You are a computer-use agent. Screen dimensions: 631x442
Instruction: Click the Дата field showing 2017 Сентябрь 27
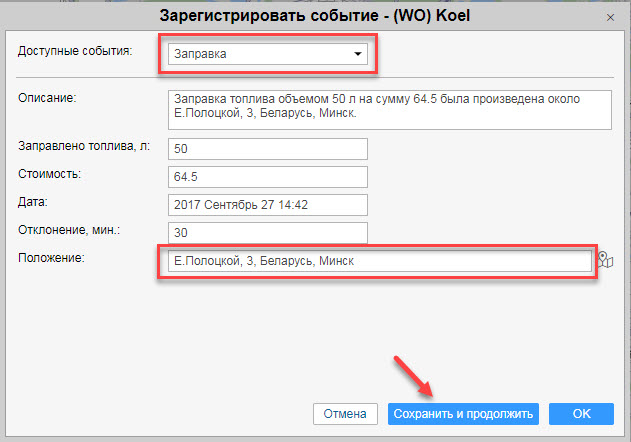(x=268, y=204)
